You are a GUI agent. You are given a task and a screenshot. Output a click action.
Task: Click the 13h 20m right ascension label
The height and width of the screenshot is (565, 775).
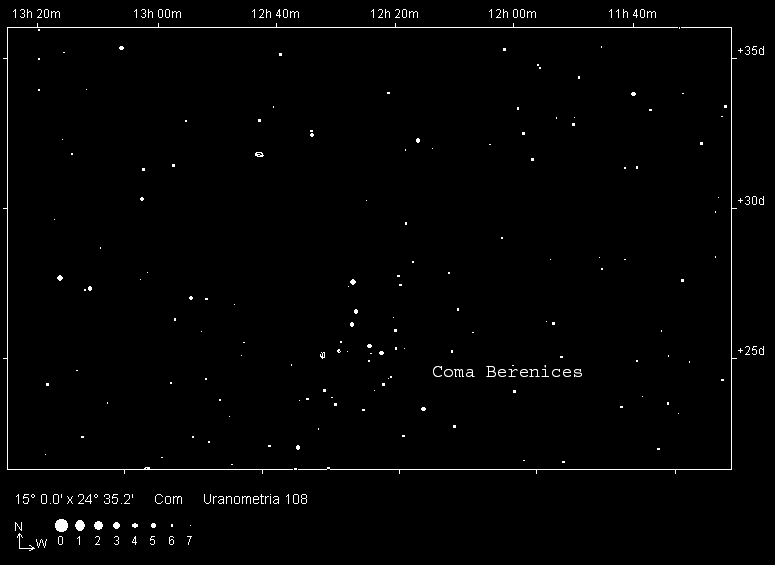pos(36,14)
